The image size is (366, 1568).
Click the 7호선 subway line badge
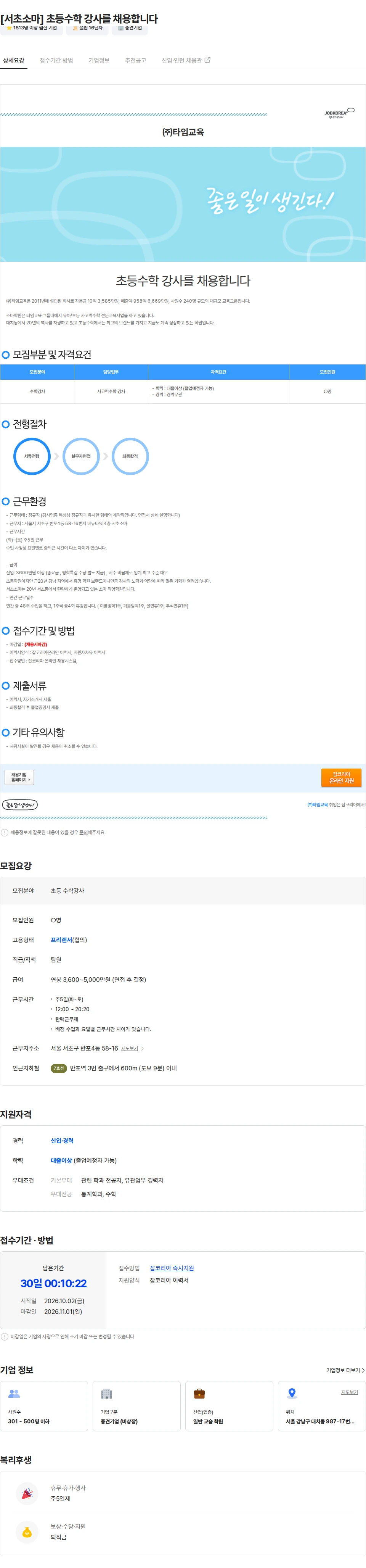pos(58,1068)
